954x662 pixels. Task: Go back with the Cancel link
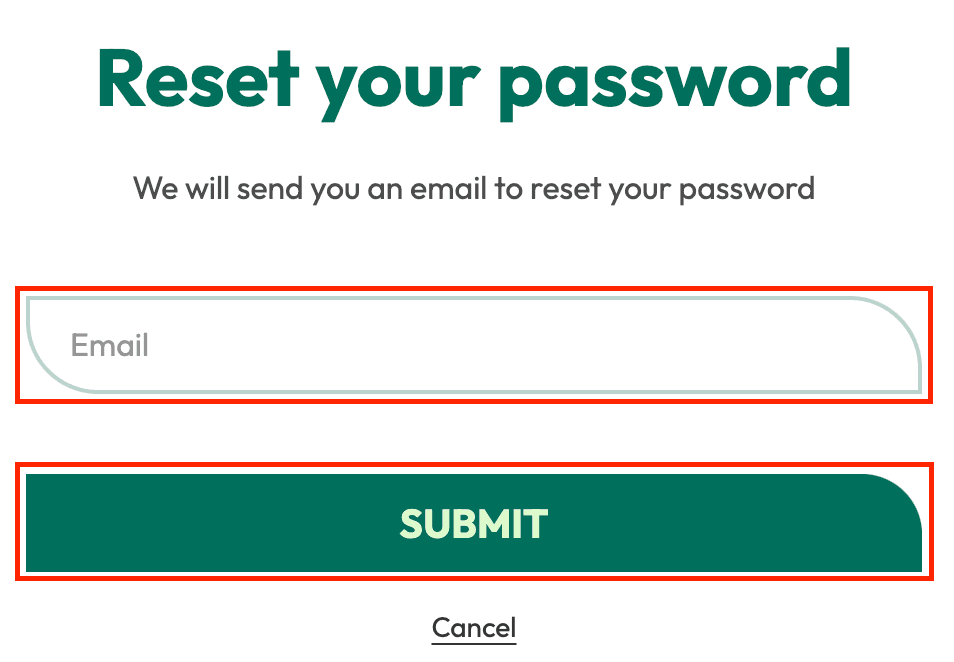pos(474,628)
